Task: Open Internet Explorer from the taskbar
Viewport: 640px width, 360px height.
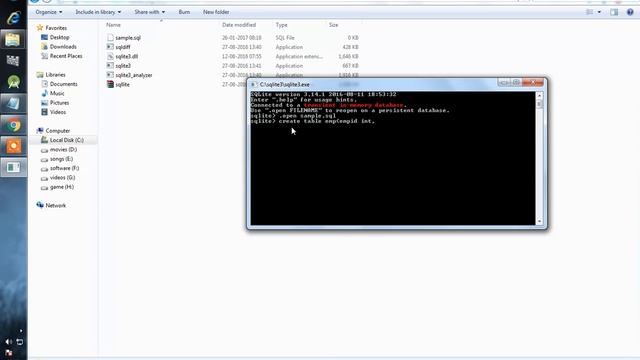Action: (13, 18)
